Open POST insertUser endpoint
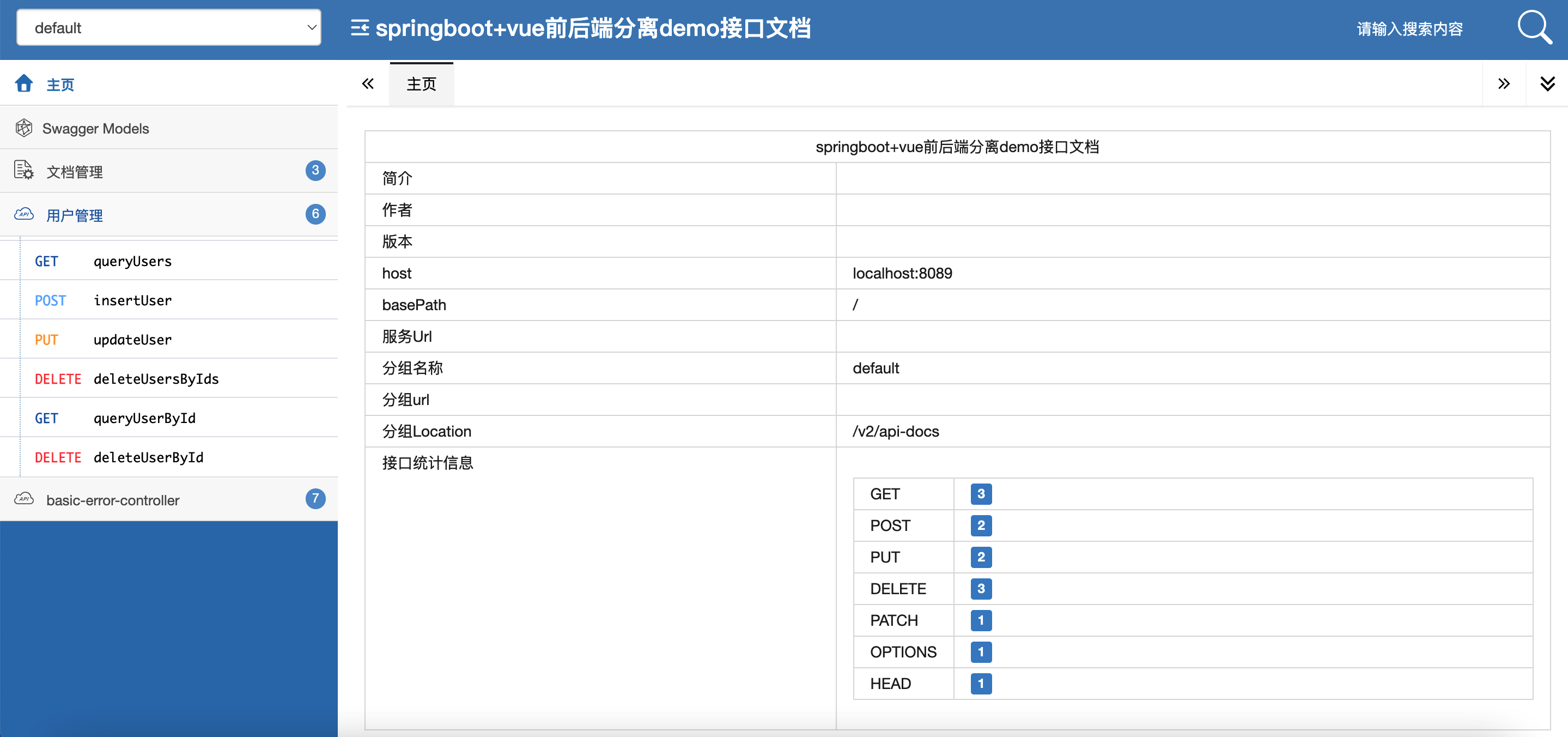The image size is (1568, 737). 132,300
